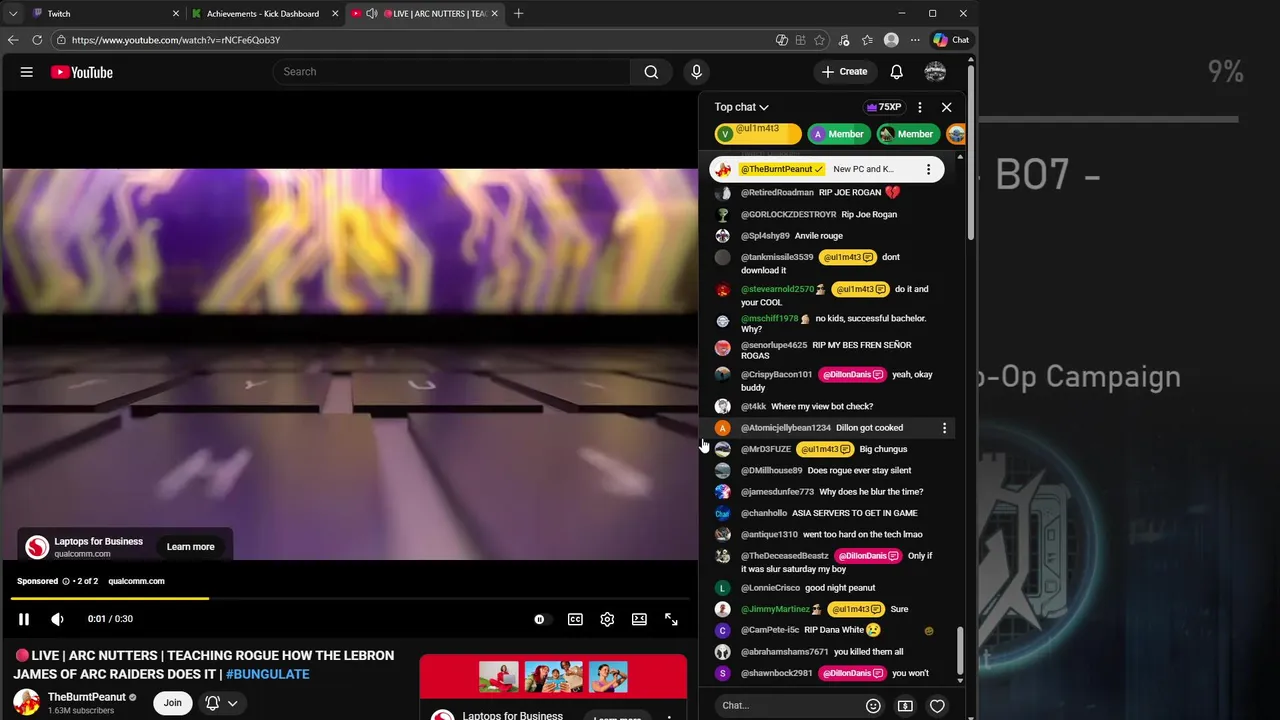Open browser profile avatar

(x=891, y=40)
